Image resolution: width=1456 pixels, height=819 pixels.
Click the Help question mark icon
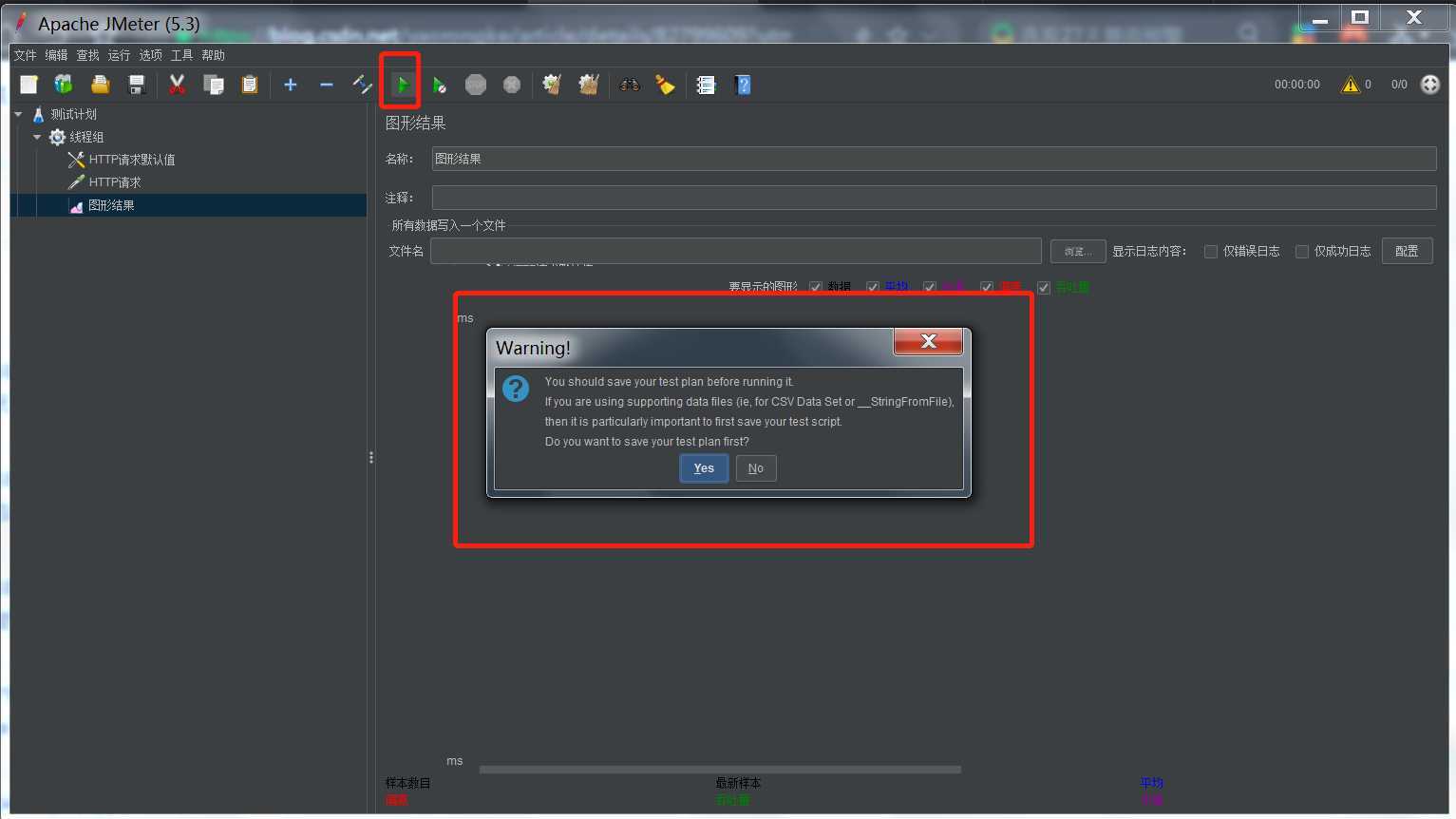(x=743, y=85)
